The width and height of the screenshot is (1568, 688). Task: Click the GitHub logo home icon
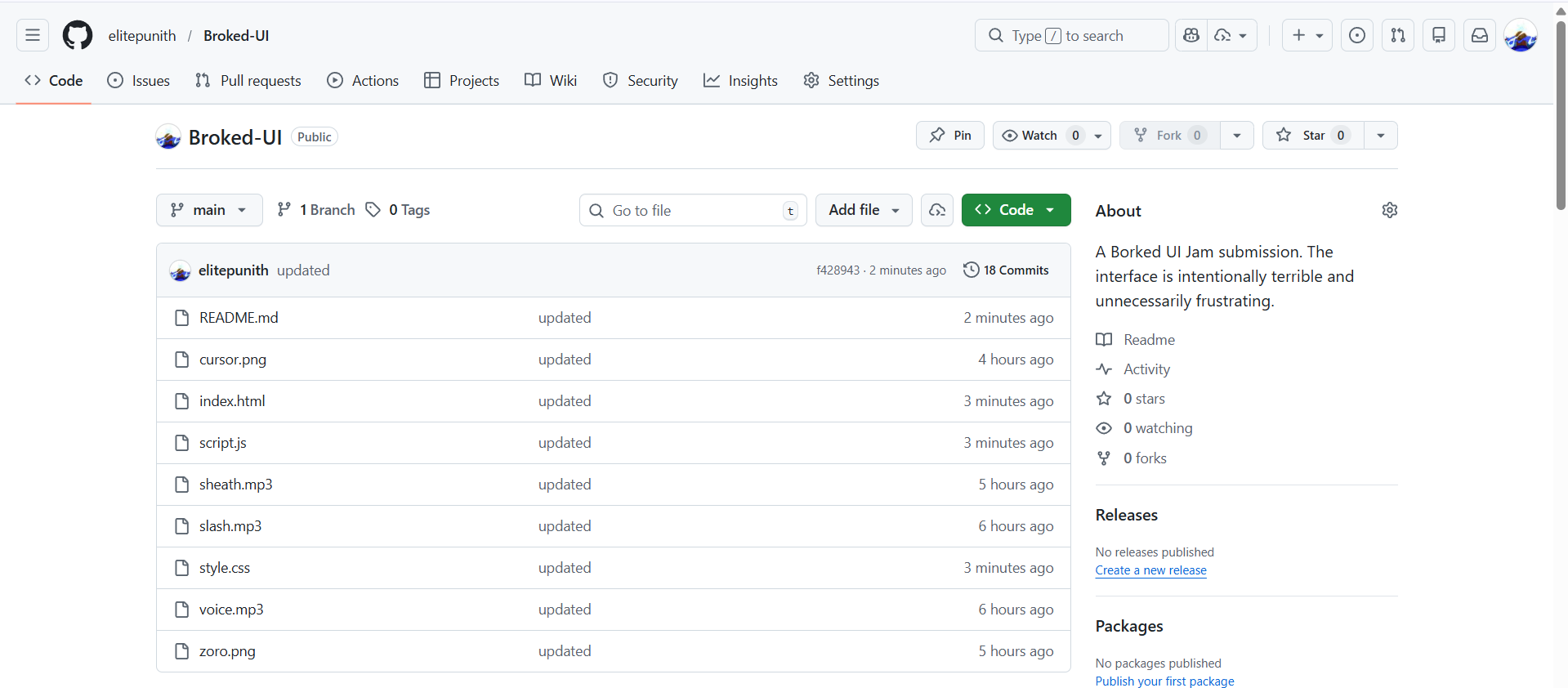[x=78, y=35]
